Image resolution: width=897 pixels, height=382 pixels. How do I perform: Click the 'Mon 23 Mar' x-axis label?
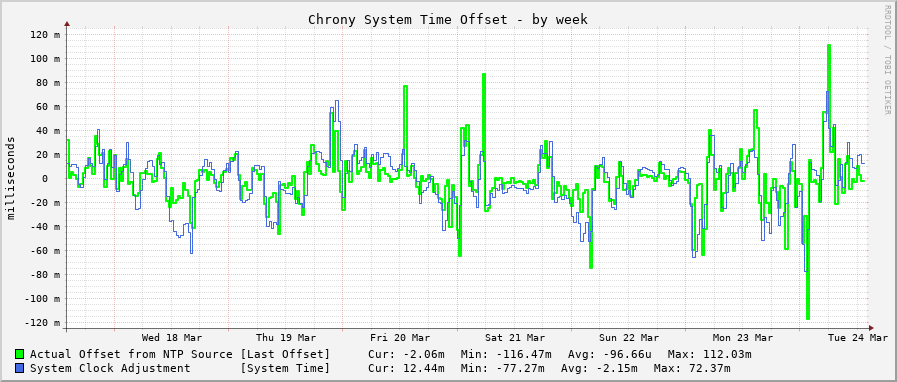[744, 337]
